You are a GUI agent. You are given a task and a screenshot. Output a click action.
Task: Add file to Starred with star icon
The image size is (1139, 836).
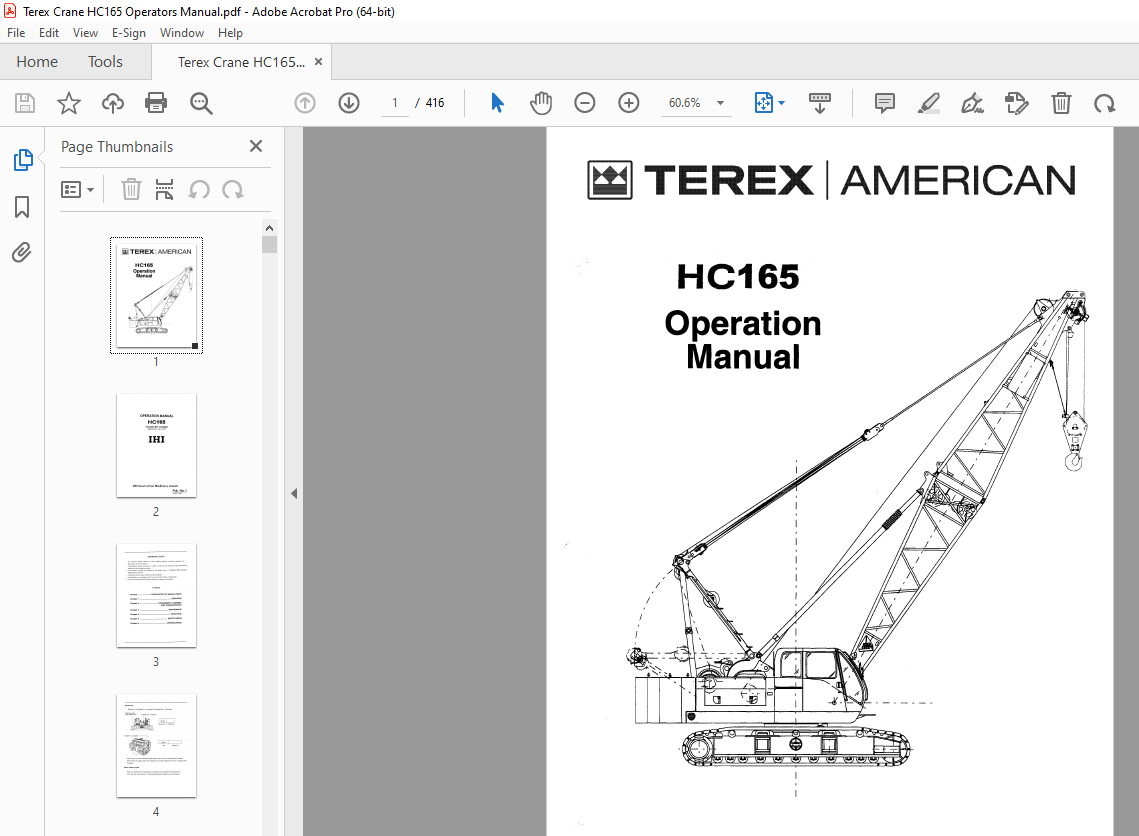click(x=69, y=103)
